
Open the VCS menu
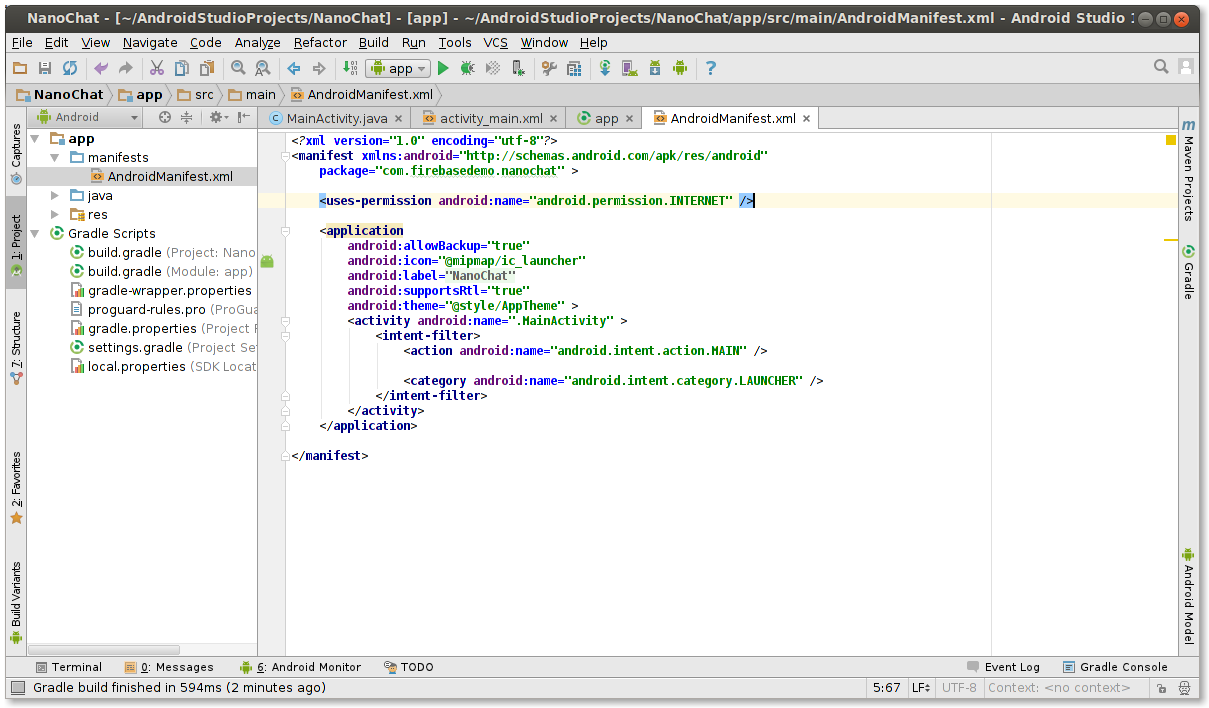click(x=496, y=42)
